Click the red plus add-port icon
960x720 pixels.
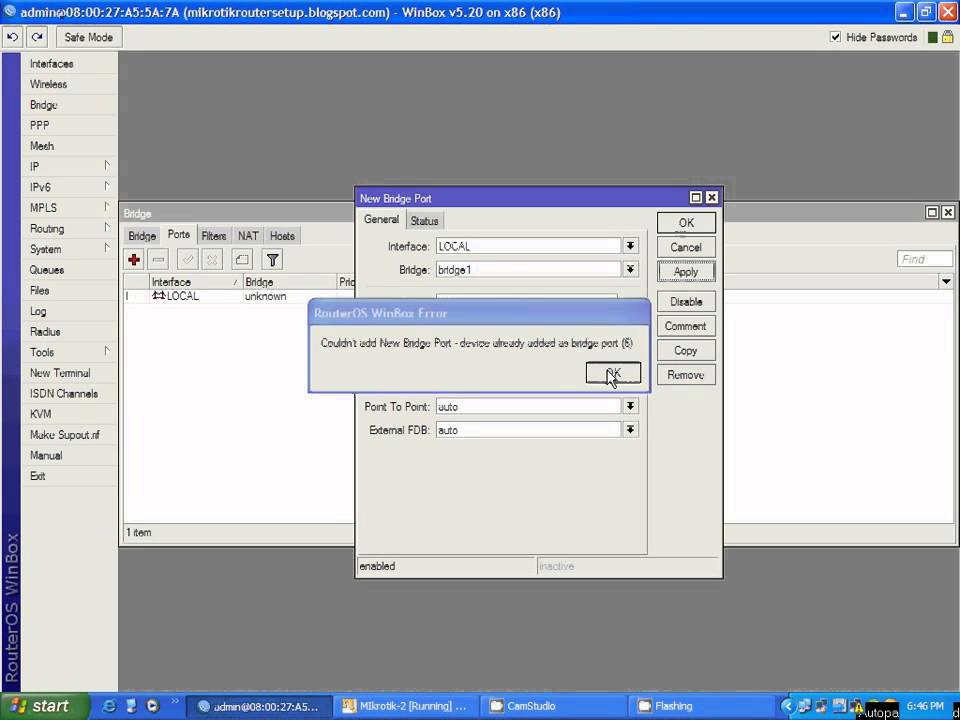(x=134, y=260)
